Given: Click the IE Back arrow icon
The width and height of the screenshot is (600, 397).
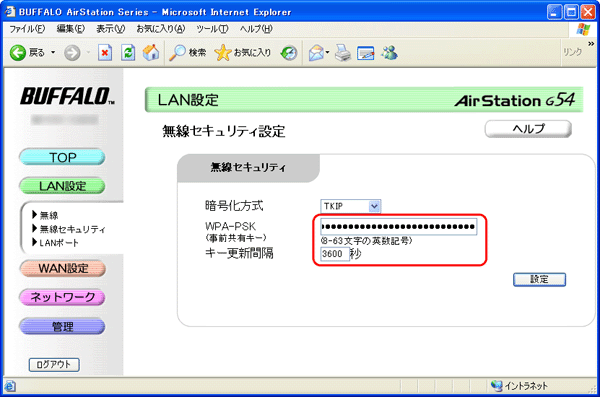Looking at the screenshot, I should click(18, 53).
